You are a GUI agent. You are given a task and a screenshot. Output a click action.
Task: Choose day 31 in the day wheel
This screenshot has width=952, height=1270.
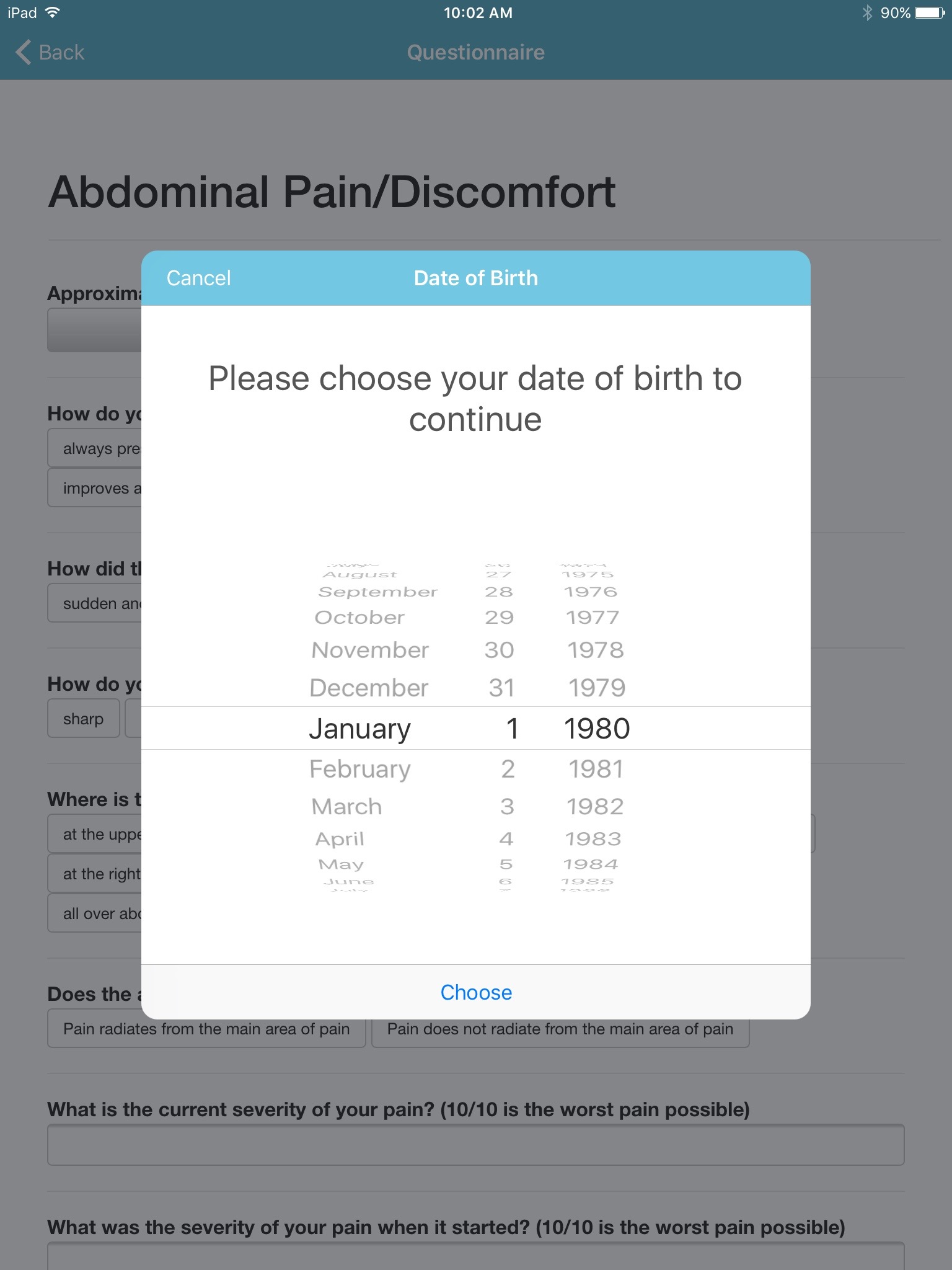click(501, 688)
